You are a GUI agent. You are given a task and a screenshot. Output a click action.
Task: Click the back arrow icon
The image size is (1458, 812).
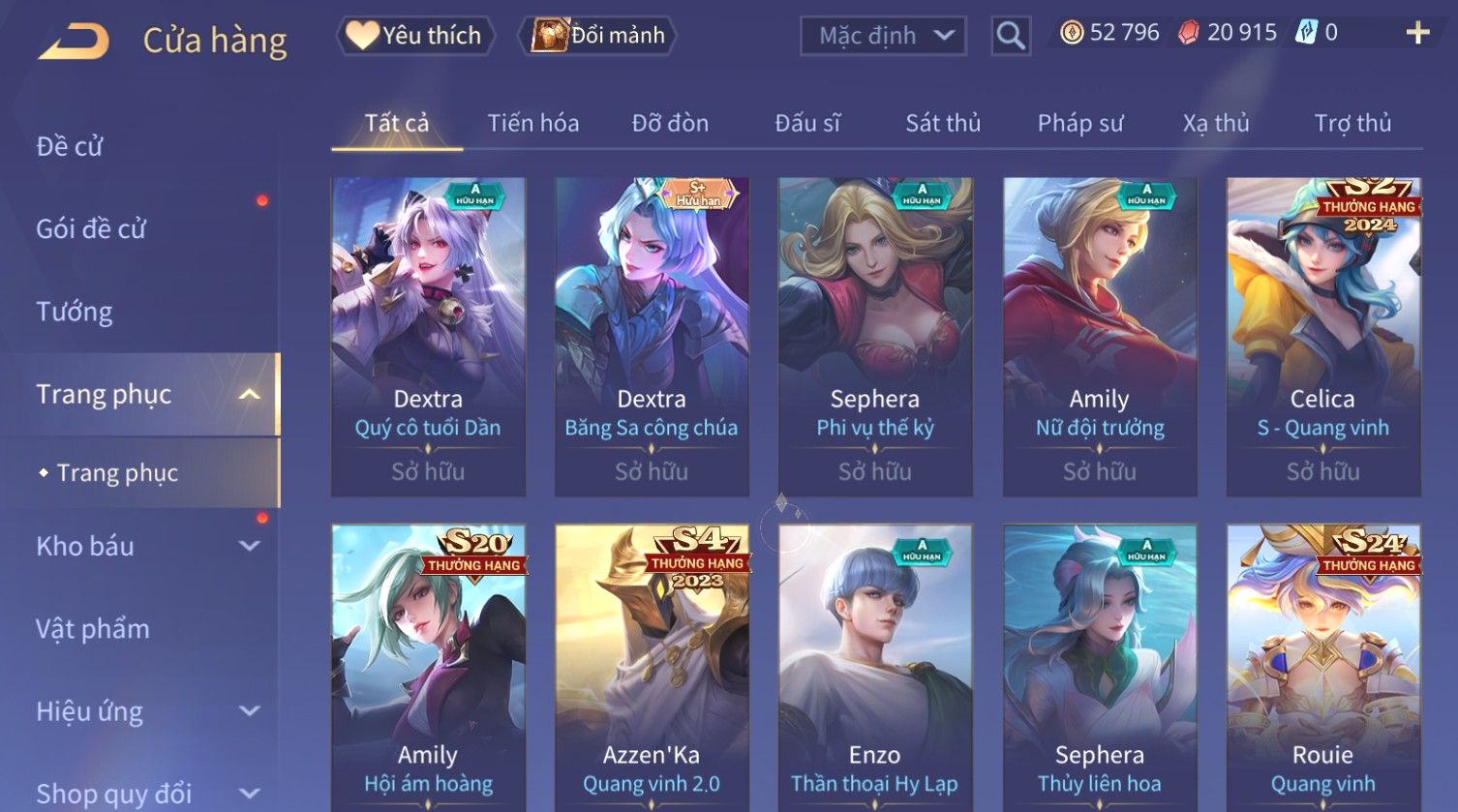click(74, 42)
